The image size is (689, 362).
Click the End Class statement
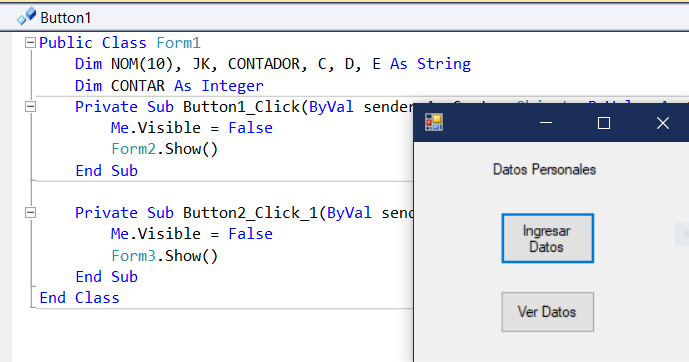tap(79, 298)
